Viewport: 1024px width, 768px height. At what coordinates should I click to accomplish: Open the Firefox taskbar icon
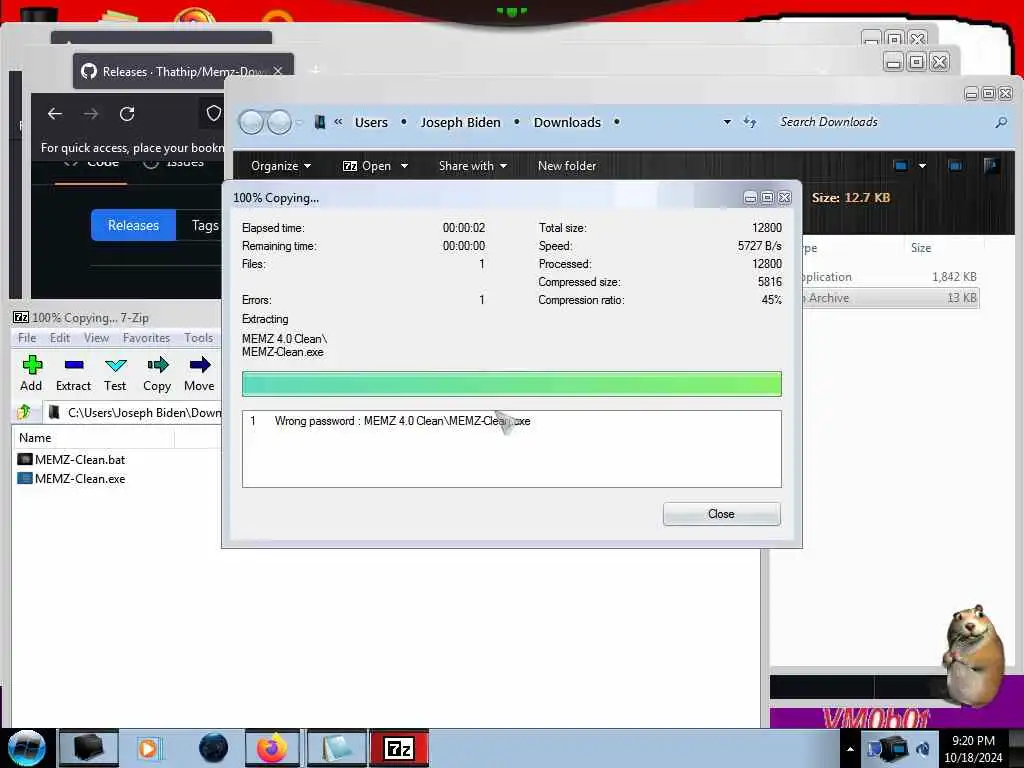tap(272, 748)
